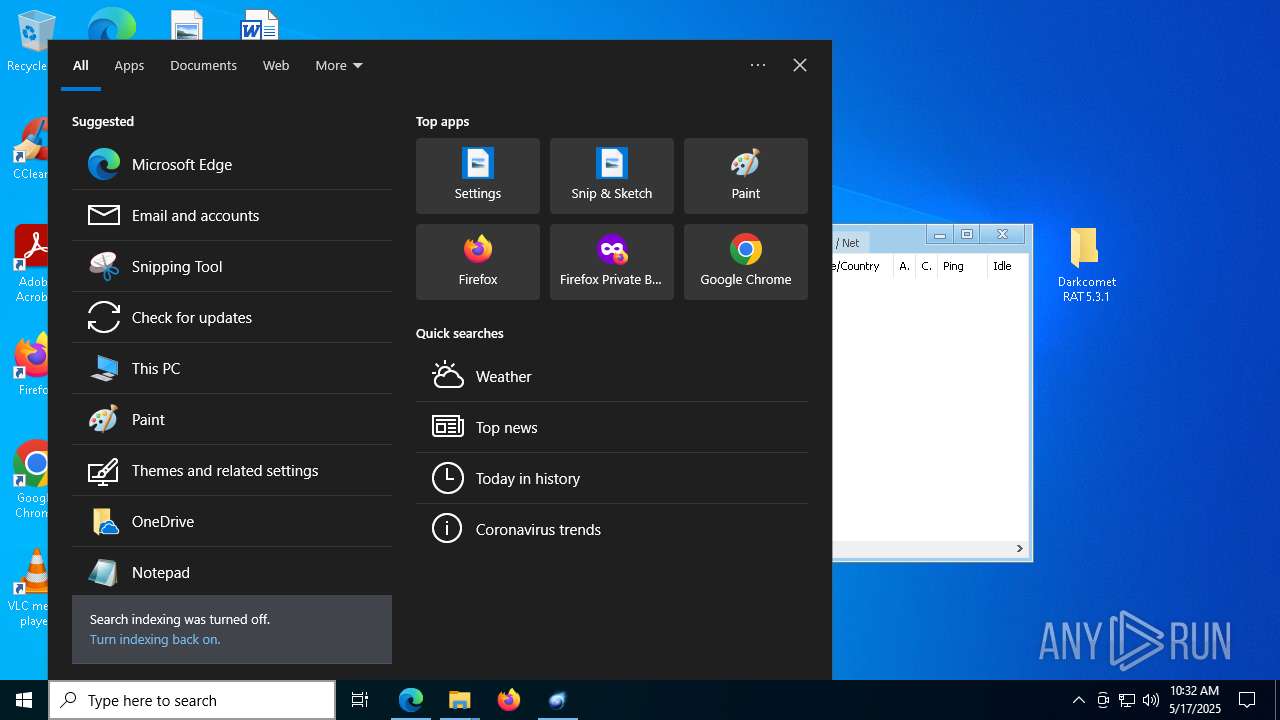
Task: Click Turn indexing back on link
Action: coord(155,639)
